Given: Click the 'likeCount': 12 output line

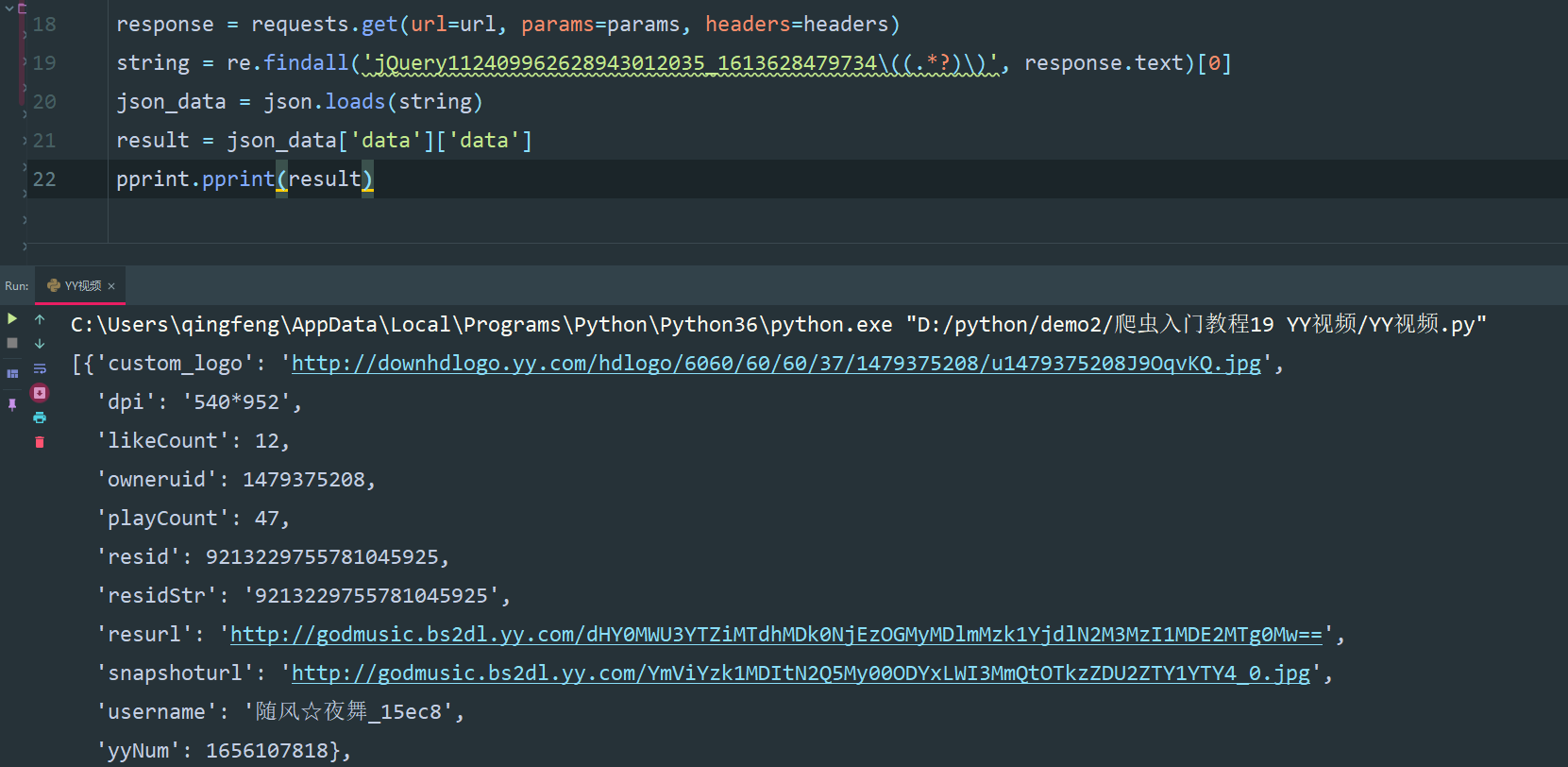Looking at the screenshot, I should pyautogui.click(x=193, y=441).
